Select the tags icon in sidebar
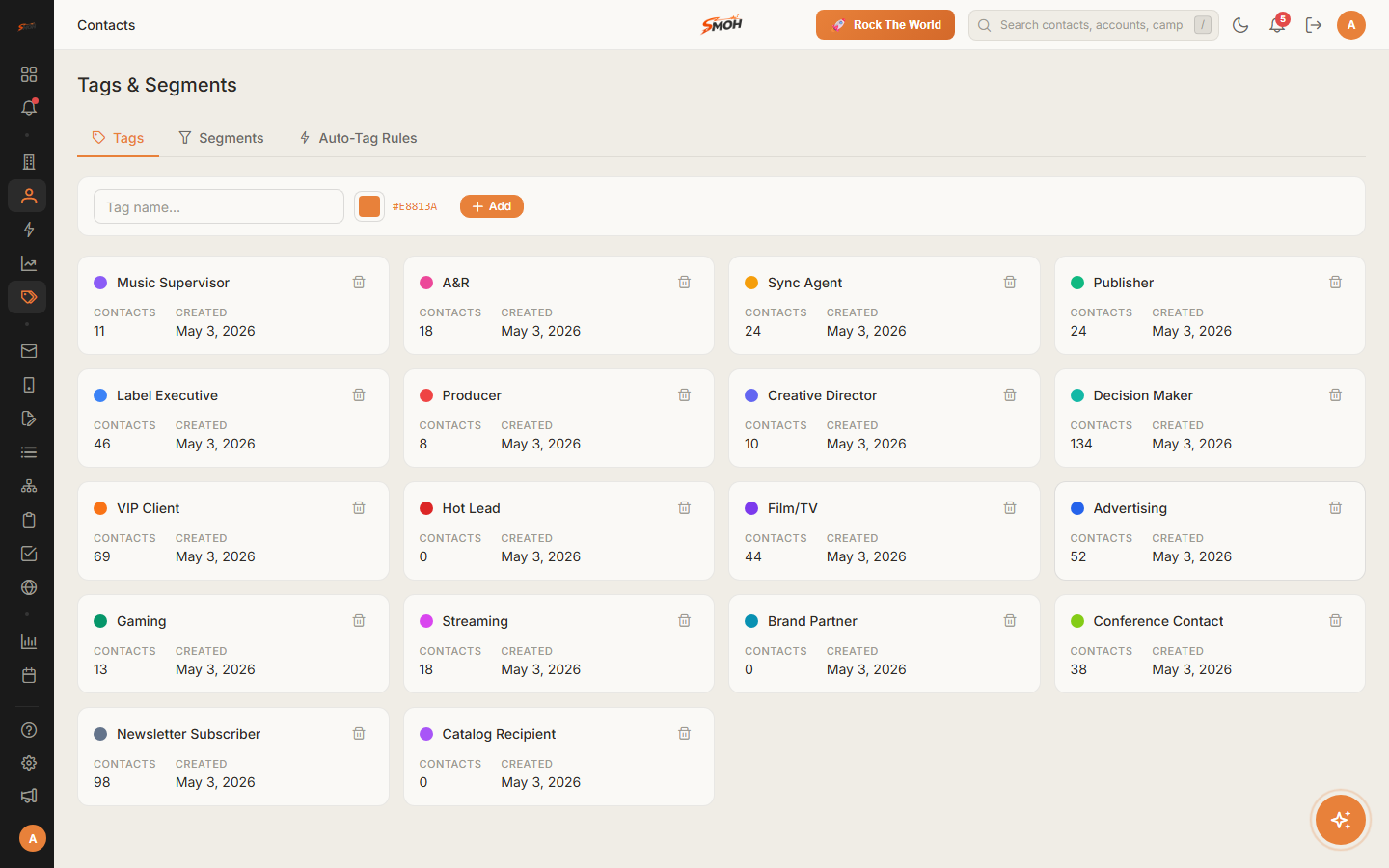 point(29,297)
